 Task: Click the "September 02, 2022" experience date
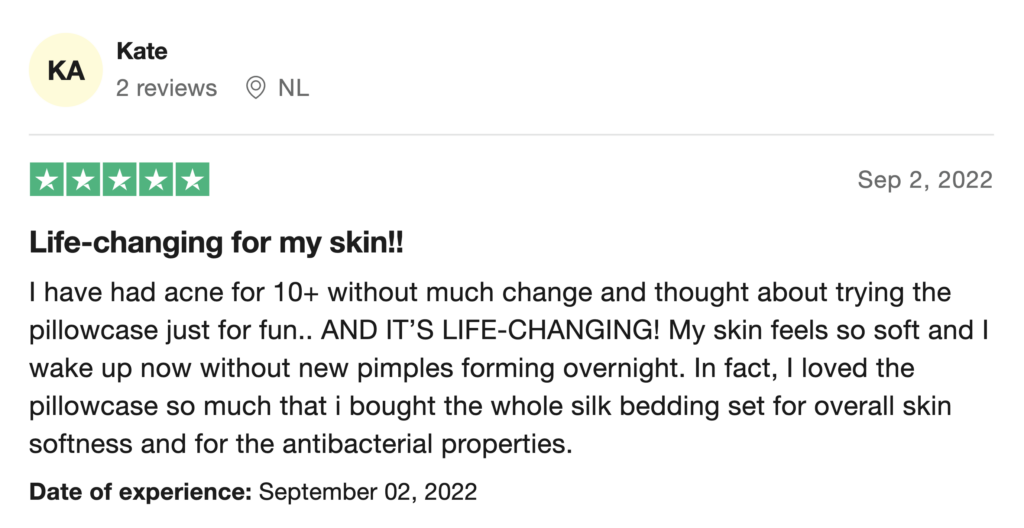[x=368, y=492]
